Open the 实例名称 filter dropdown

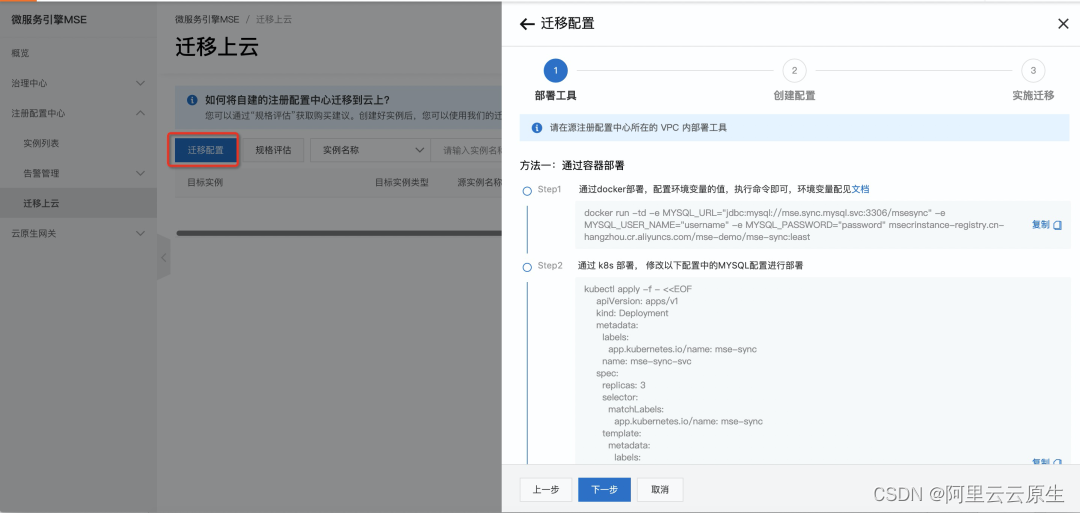point(370,150)
